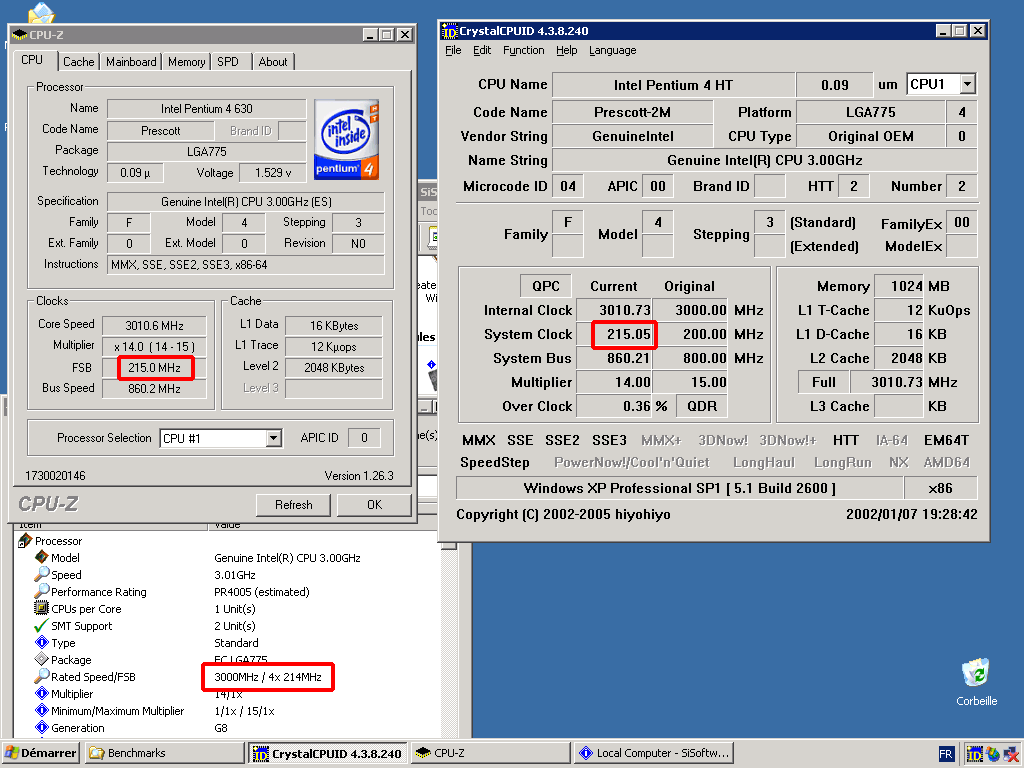The width and height of the screenshot is (1024, 768).
Task: Click the Model row icon in SiSoftware list
Action: click(x=42, y=557)
